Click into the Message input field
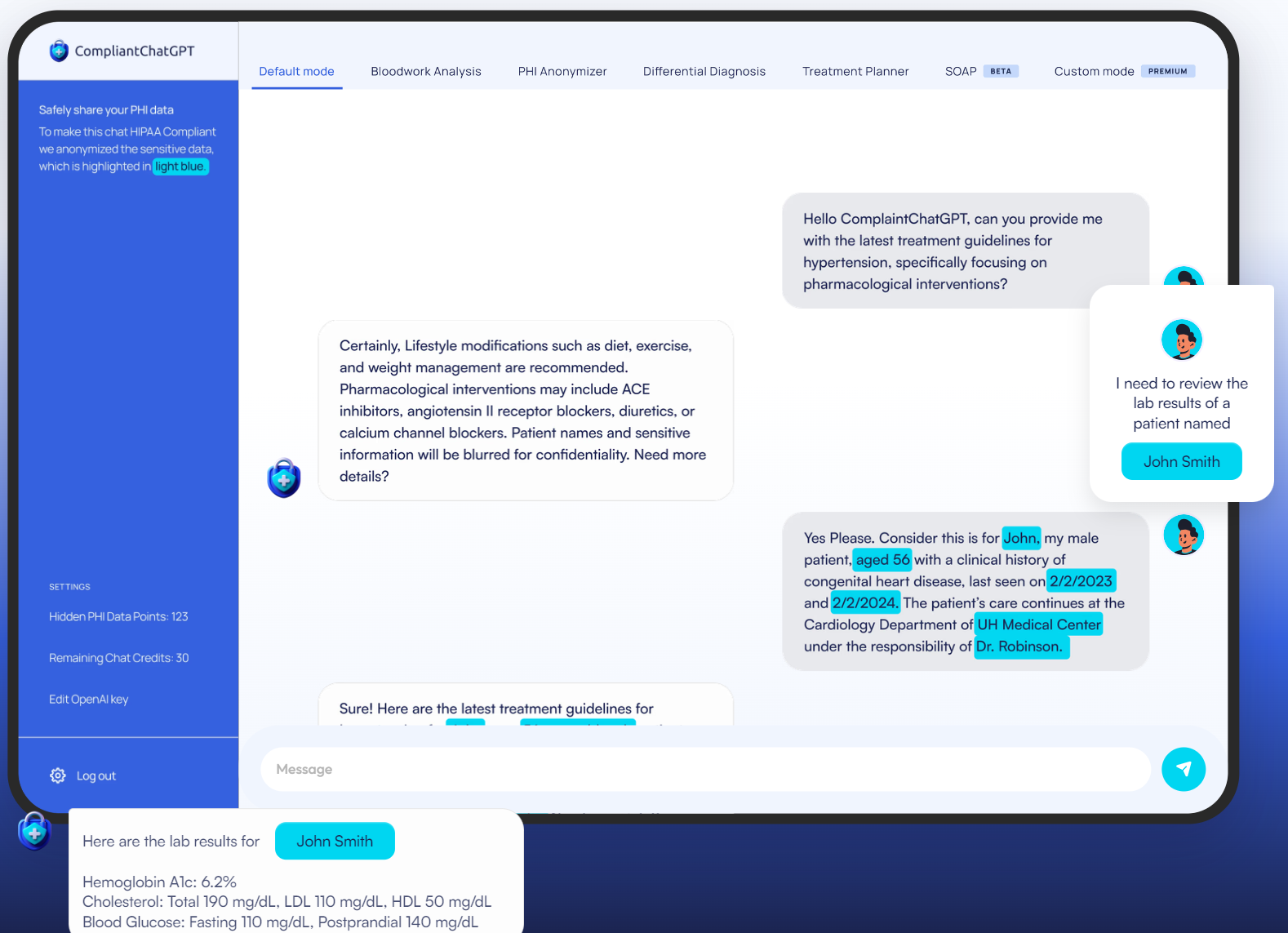 [705, 769]
